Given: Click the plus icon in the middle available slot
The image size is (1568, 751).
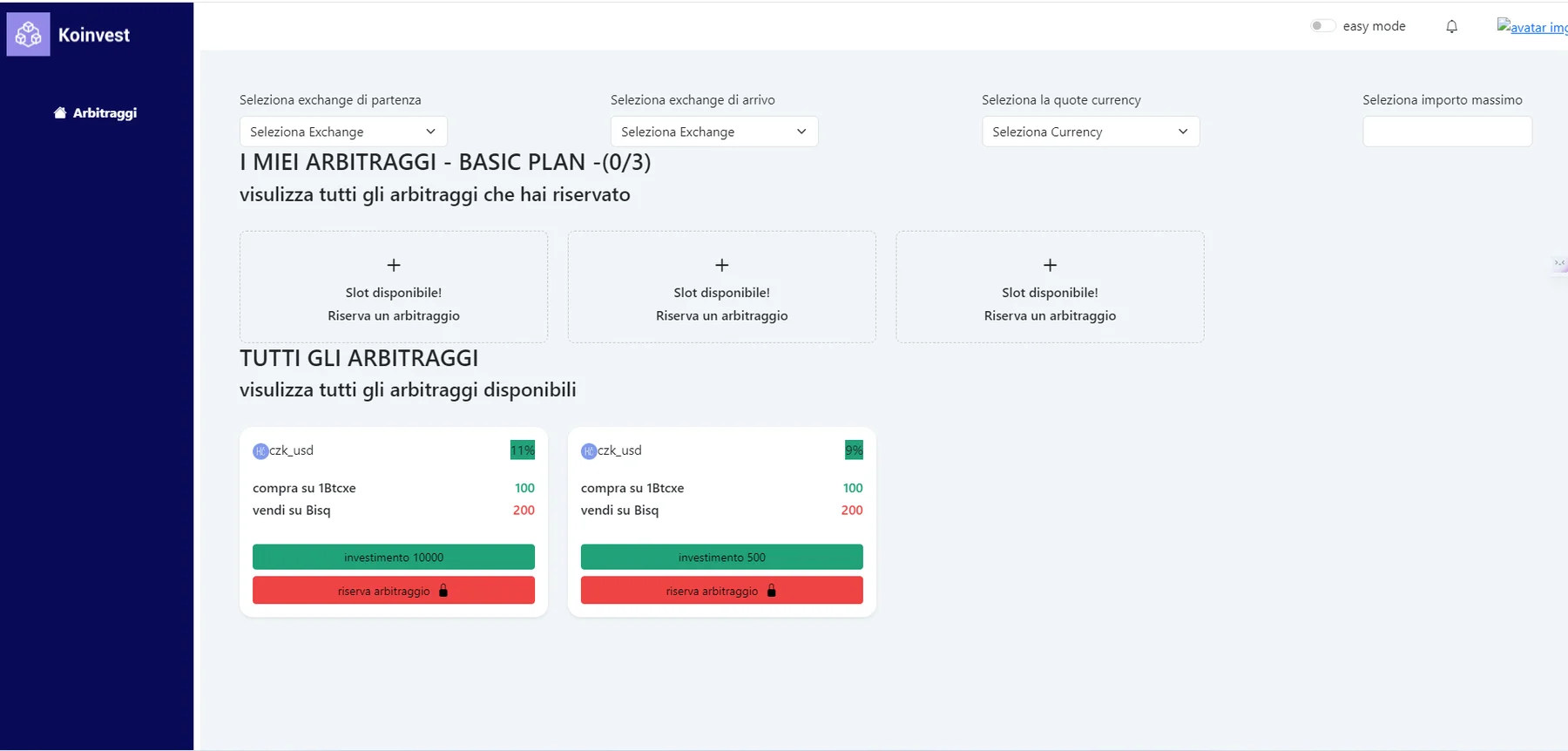Looking at the screenshot, I should coord(722,265).
